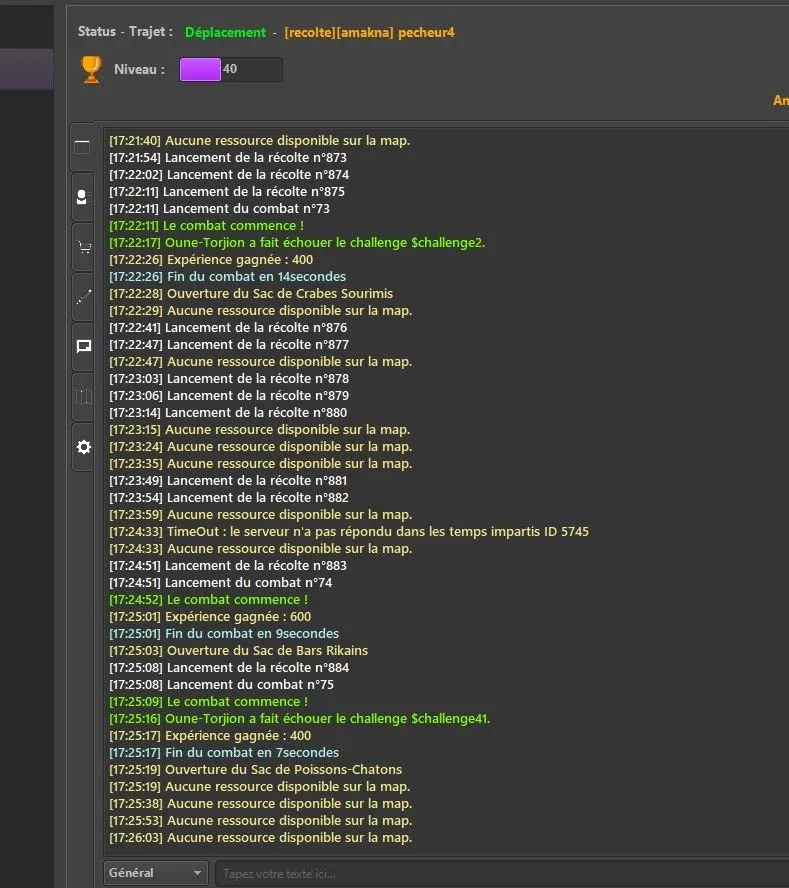Select log line 'Fin du combat en 14secondes'
This screenshot has height=888, width=789.
pos(227,276)
